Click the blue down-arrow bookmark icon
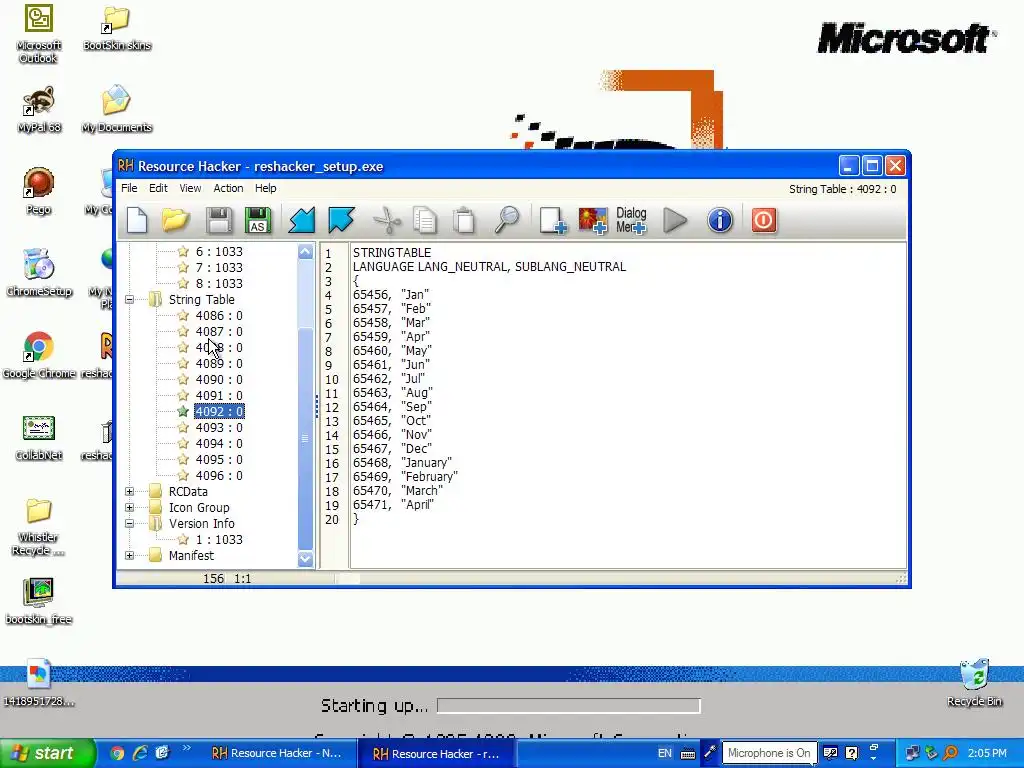The width and height of the screenshot is (1024, 768). 342,220
